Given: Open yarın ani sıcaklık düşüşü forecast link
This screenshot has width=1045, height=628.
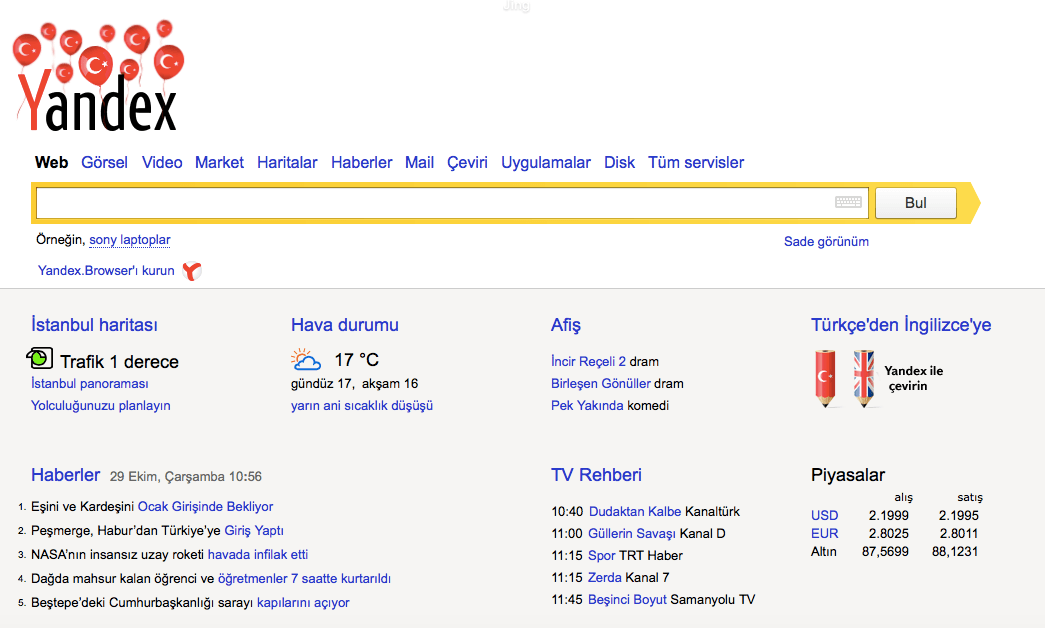Looking at the screenshot, I should (x=362, y=405).
